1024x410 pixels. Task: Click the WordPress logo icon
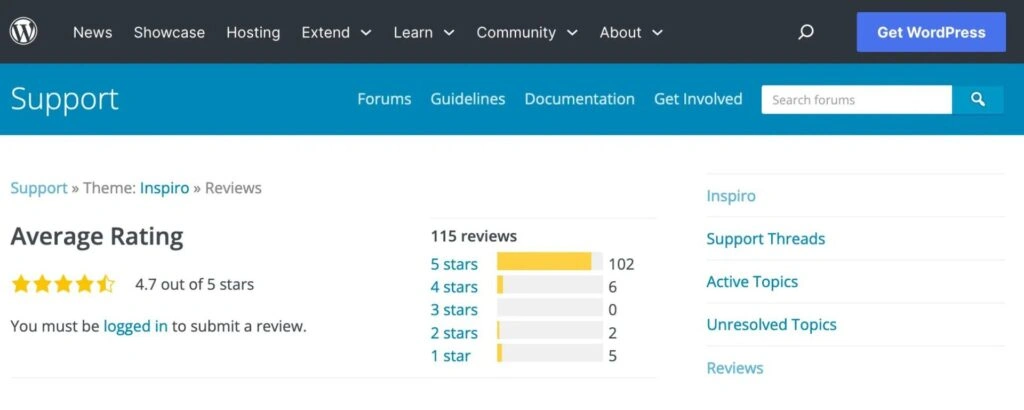23,32
